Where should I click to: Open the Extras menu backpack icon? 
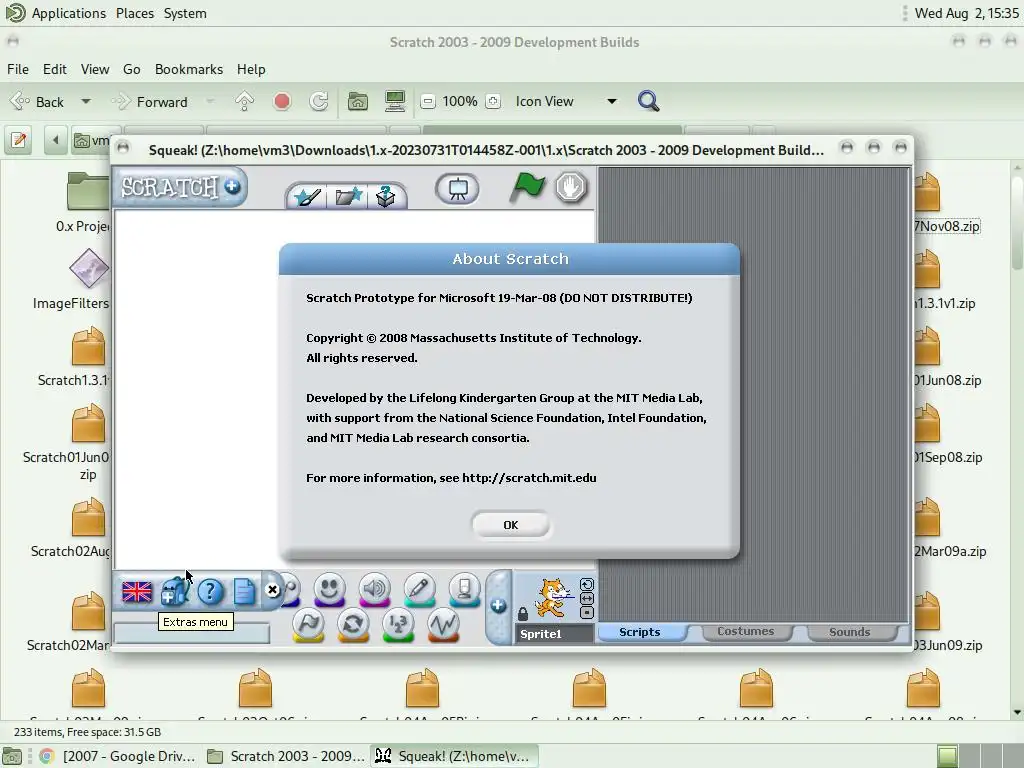[x=174, y=592]
